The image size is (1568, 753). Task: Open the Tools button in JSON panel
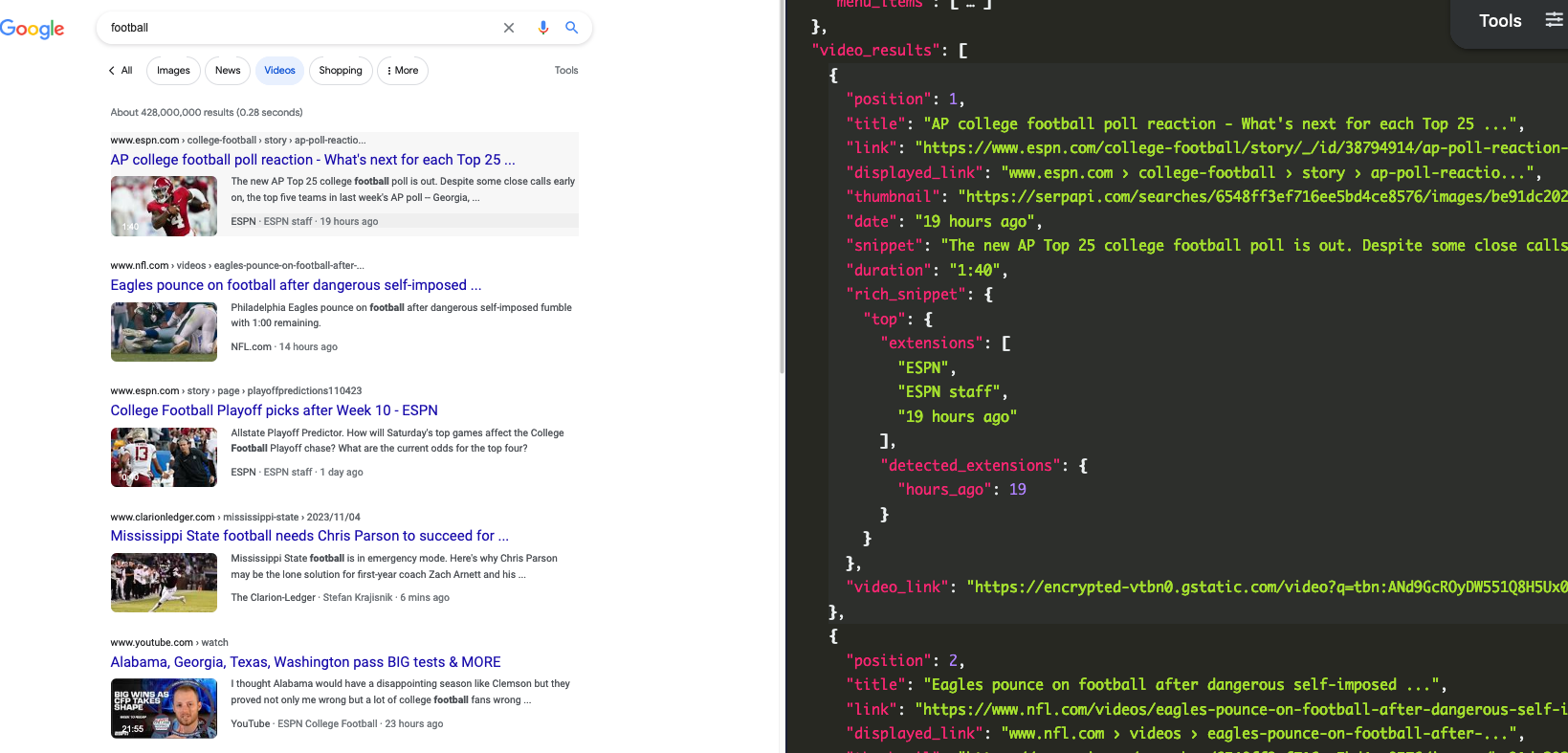(1500, 21)
